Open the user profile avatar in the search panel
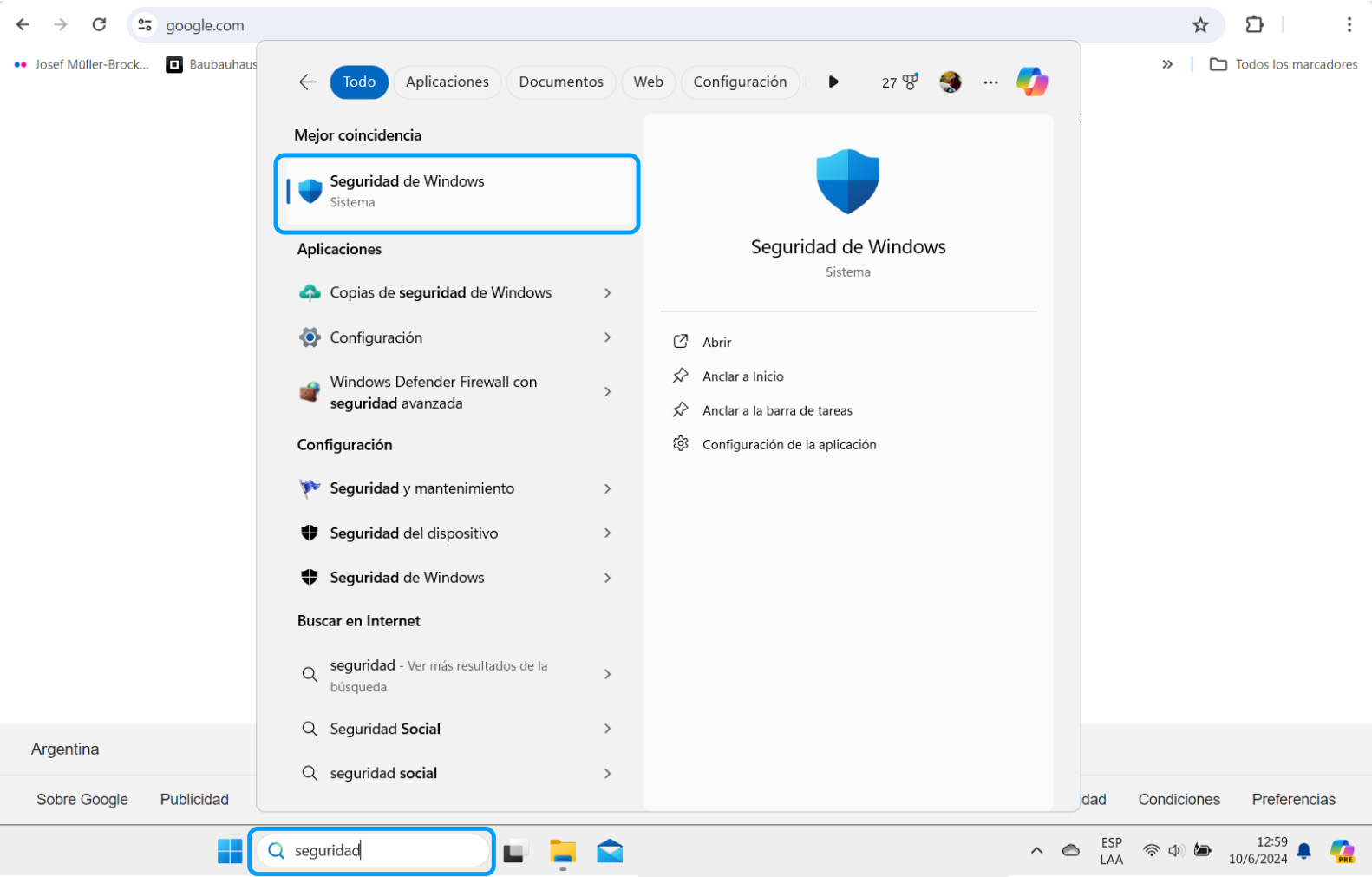The height and width of the screenshot is (877, 1372). click(951, 82)
